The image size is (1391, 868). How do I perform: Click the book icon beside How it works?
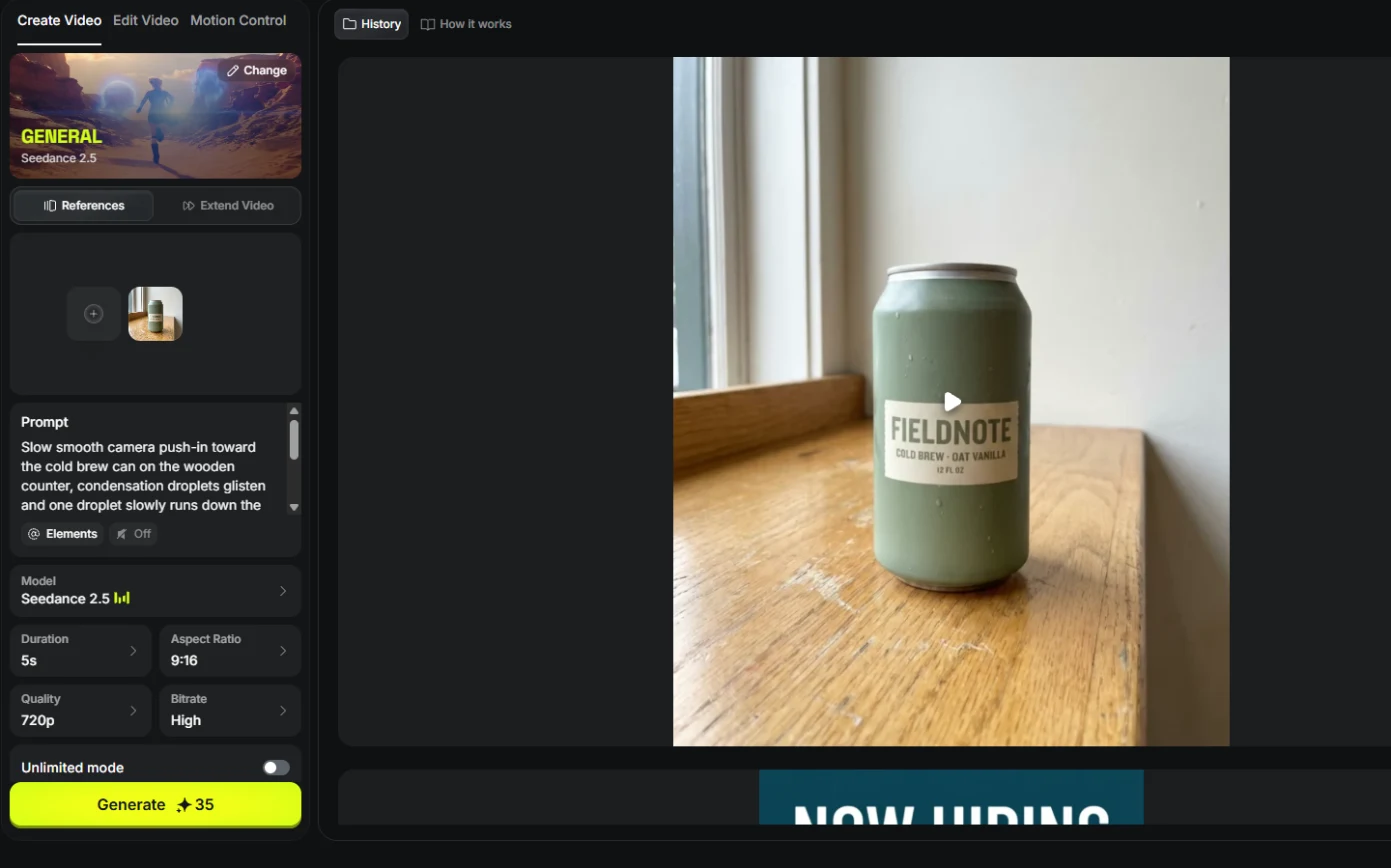tap(428, 24)
